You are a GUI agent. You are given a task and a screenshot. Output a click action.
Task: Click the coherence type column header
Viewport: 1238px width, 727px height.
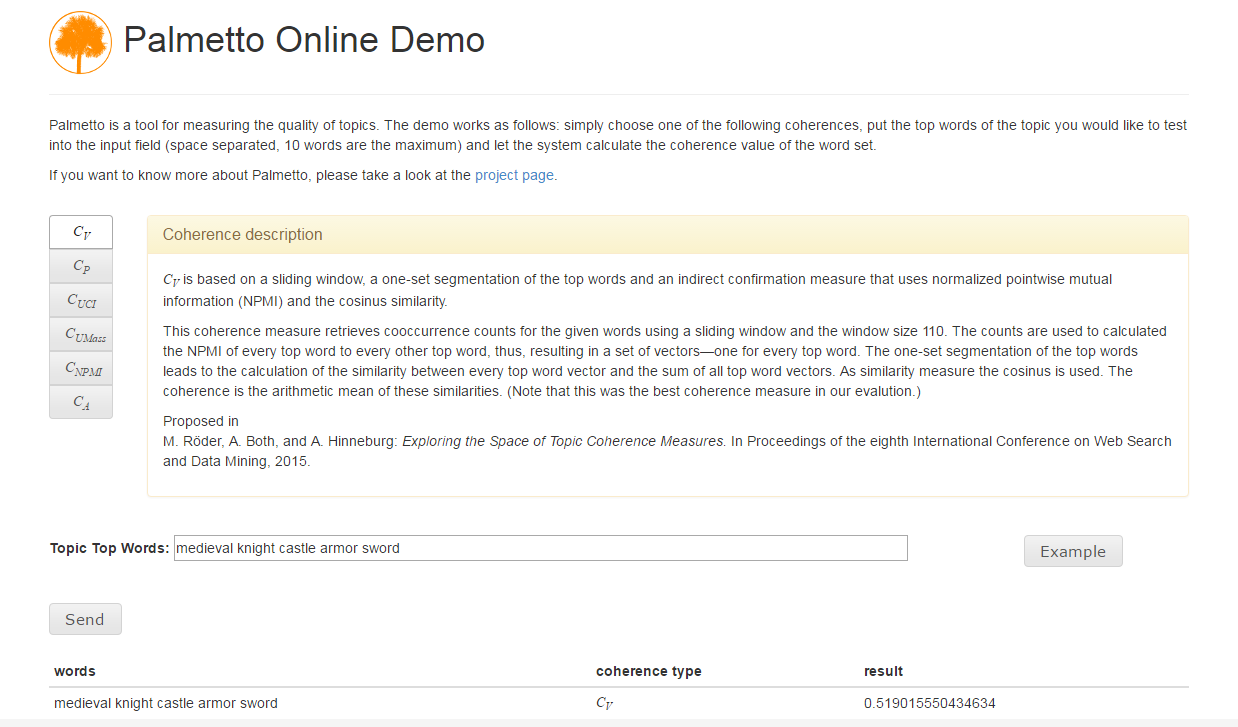(649, 671)
